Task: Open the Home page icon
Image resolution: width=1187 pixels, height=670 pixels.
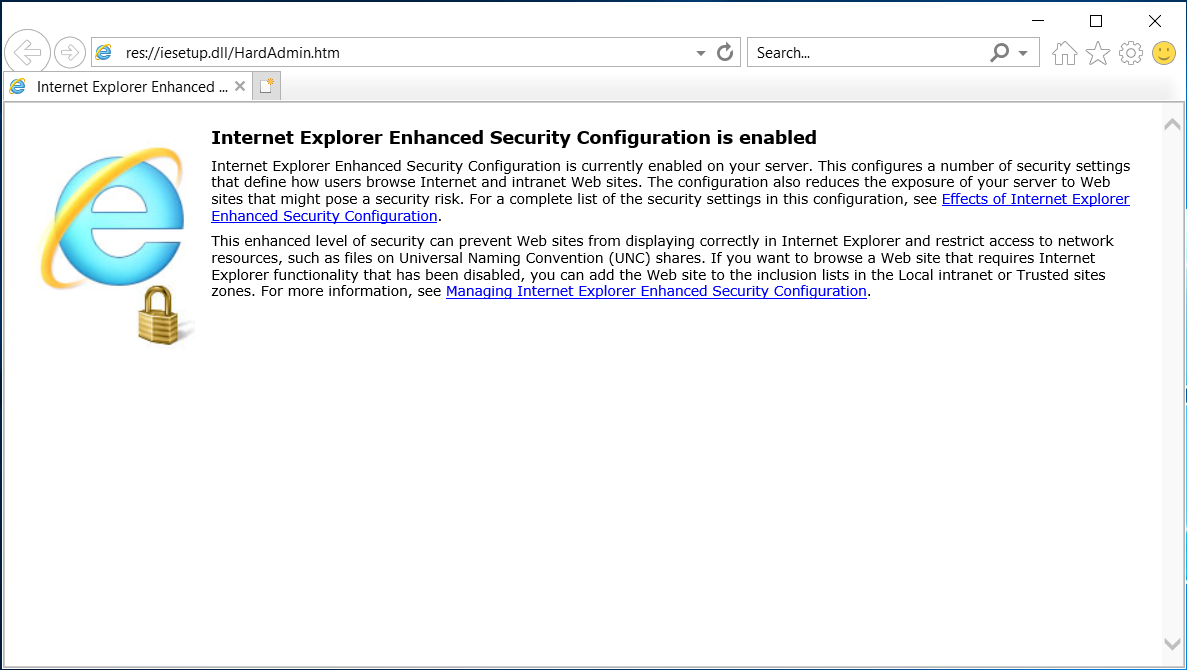Action: 1064,53
